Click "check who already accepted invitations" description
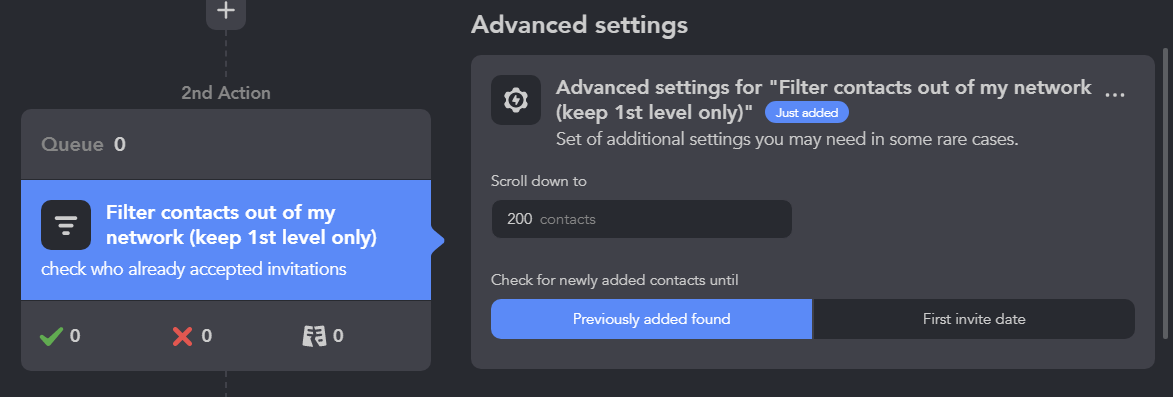1173x397 pixels. (194, 269)
